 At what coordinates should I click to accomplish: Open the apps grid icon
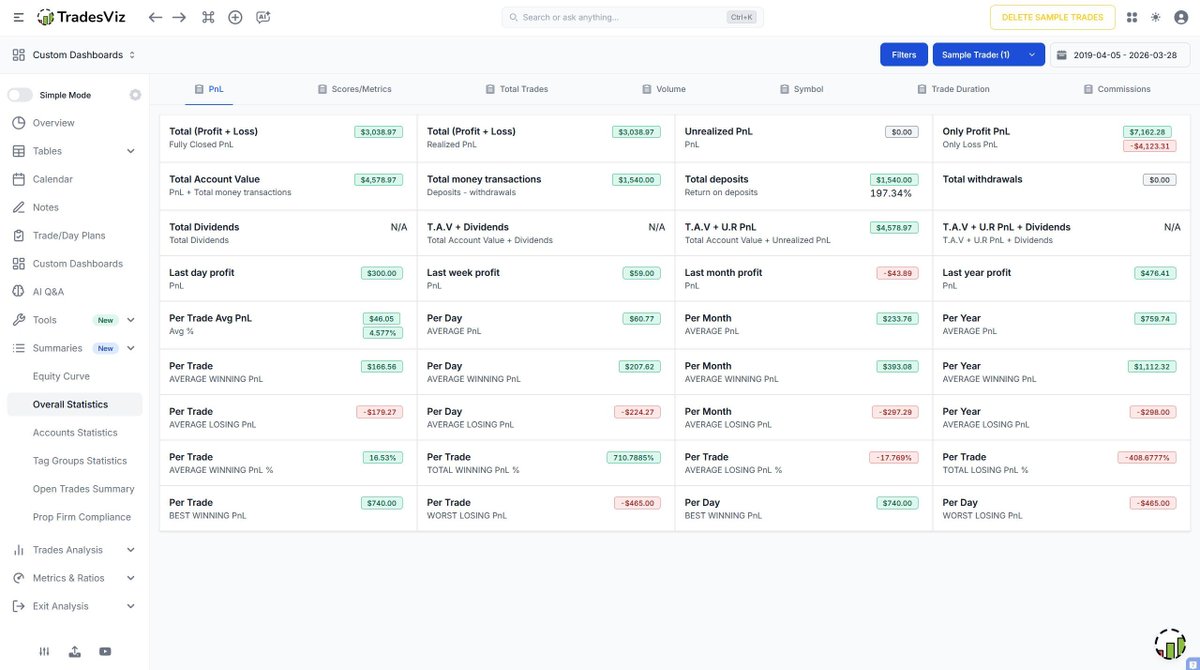[x=1132, y=17]
